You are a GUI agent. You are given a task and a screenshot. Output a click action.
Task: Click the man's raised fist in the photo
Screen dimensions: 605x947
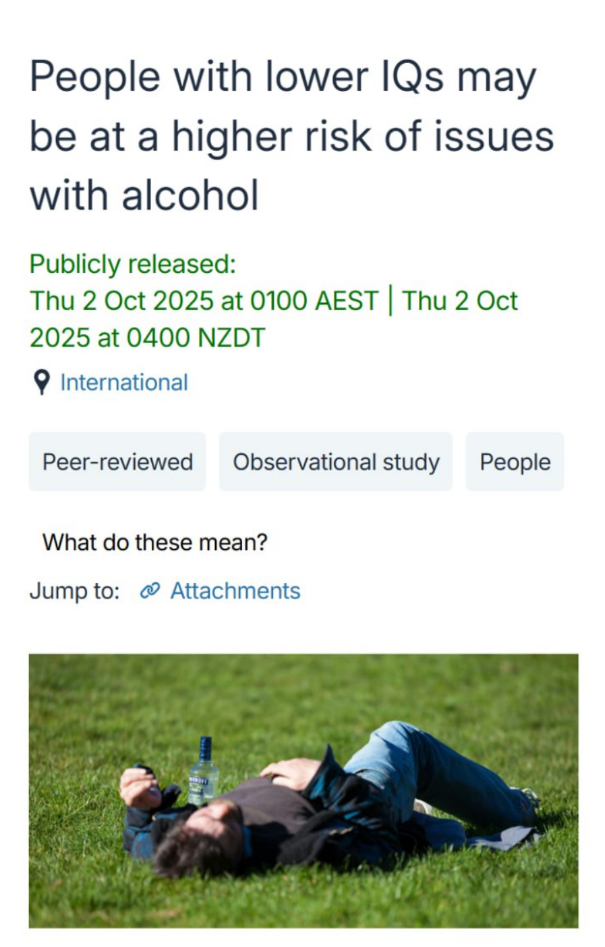tap(138, 786)
